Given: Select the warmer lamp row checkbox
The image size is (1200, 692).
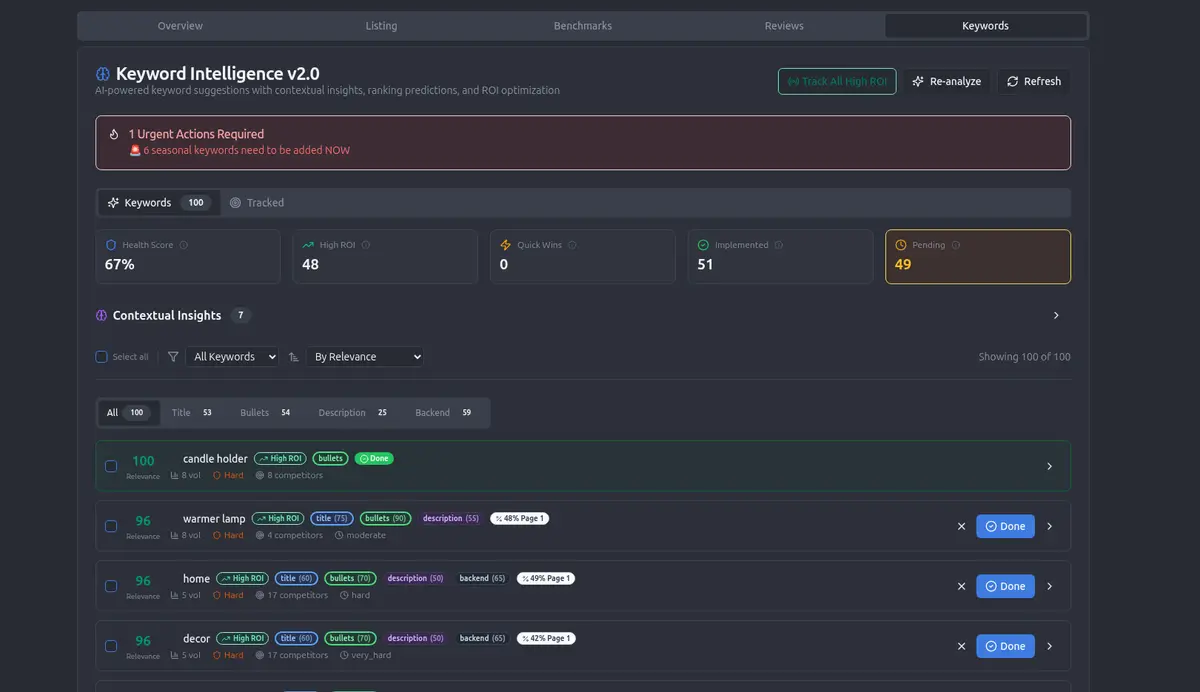Looking at the screenshot, I should click(111, 526).
